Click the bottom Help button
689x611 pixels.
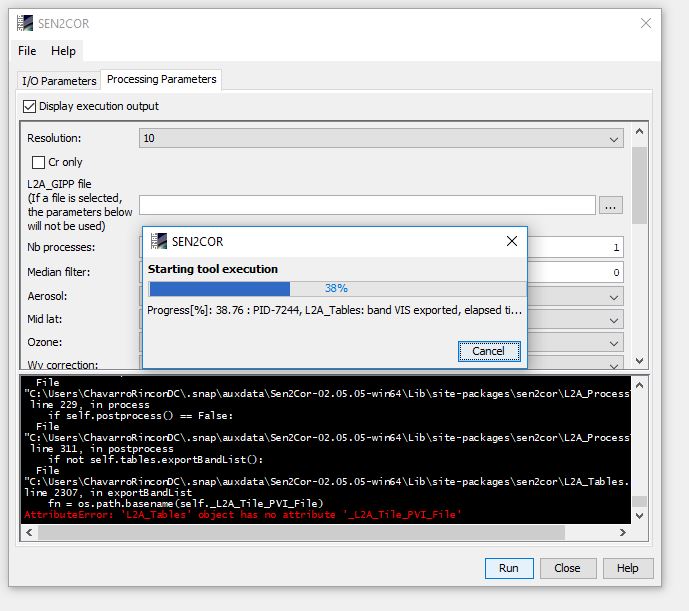tap(627, 568)
